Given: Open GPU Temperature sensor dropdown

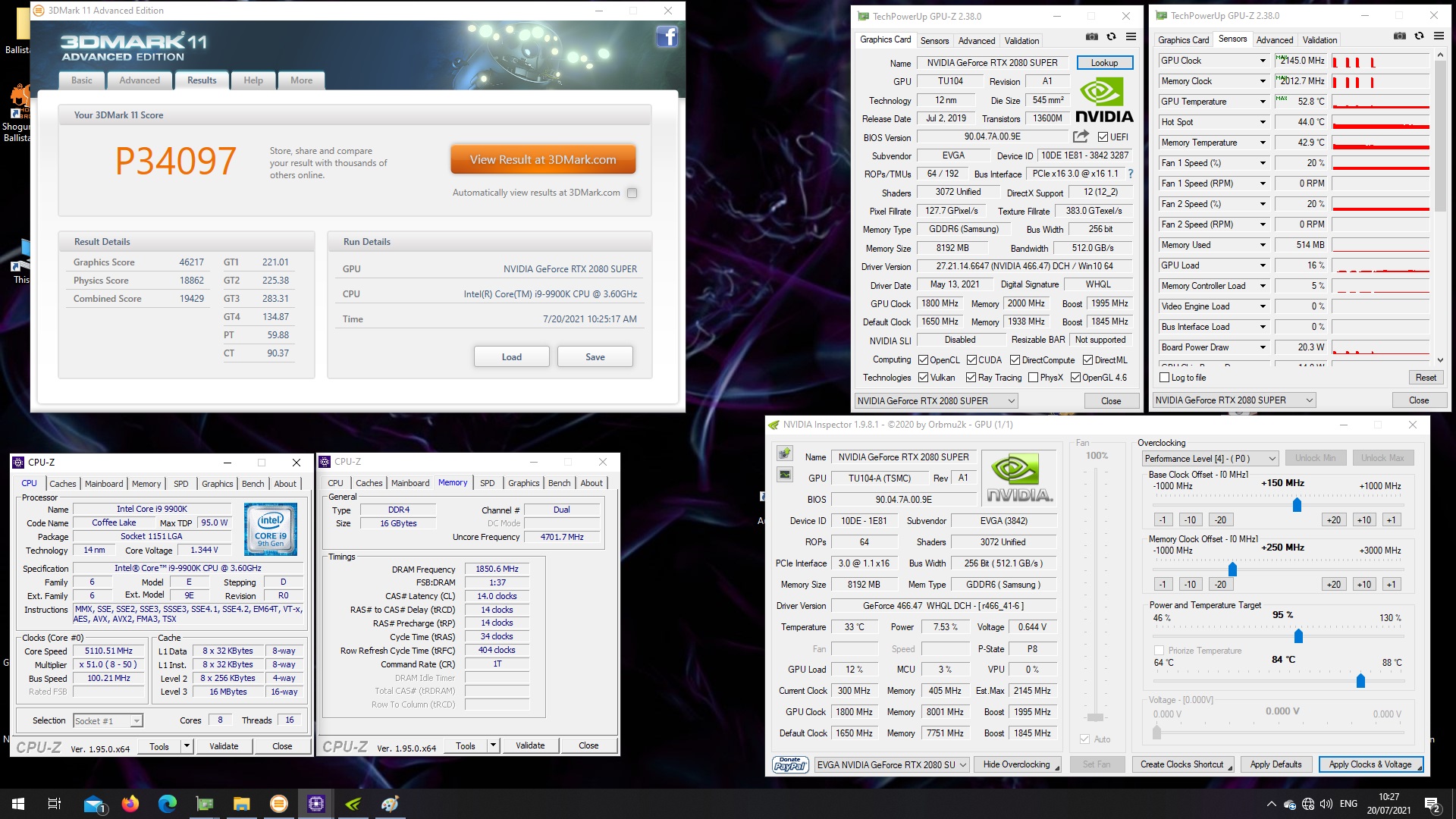Looking at the screenshot, I should pyautogui.click(x=1263, y=102).
